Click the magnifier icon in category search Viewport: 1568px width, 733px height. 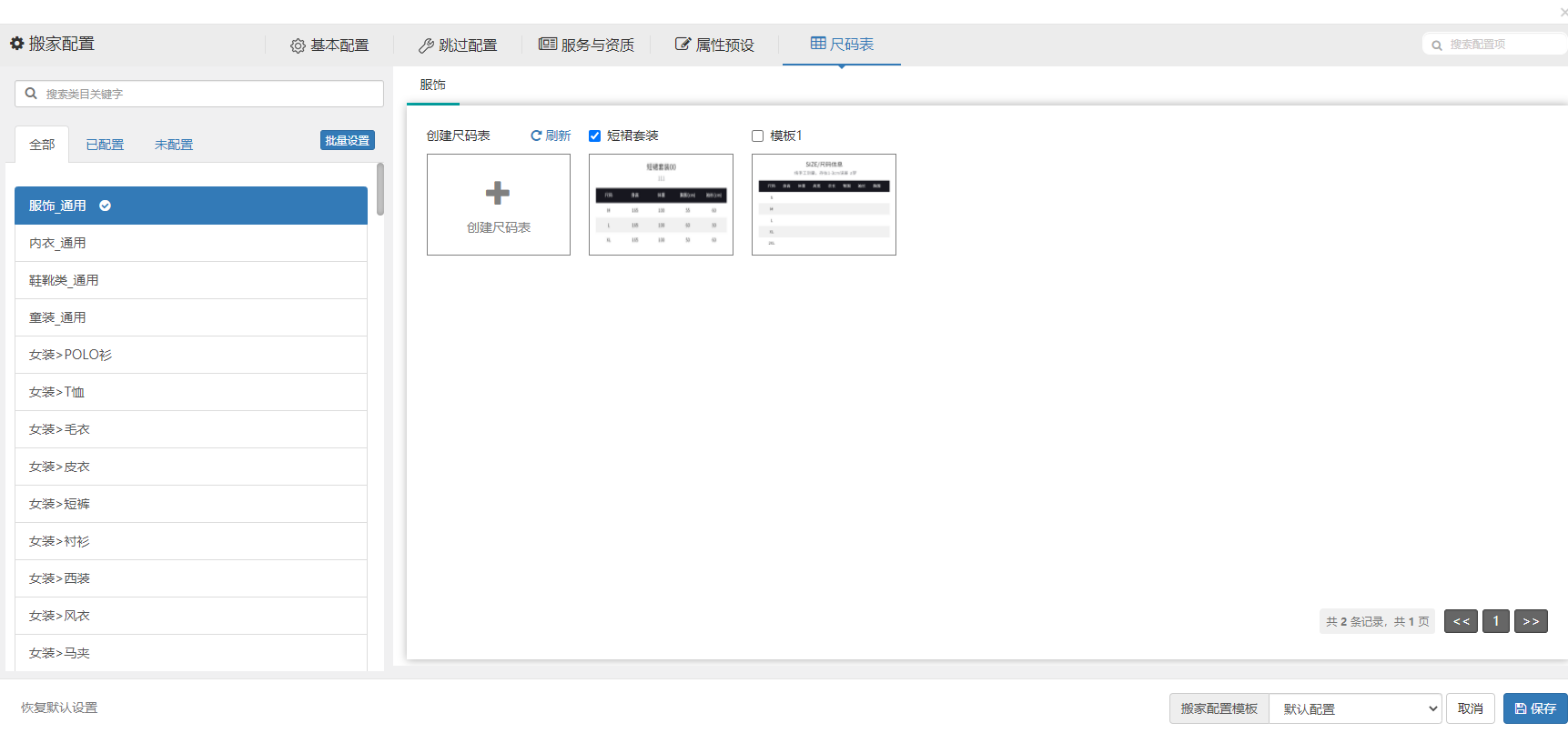(x=31, y=94)
